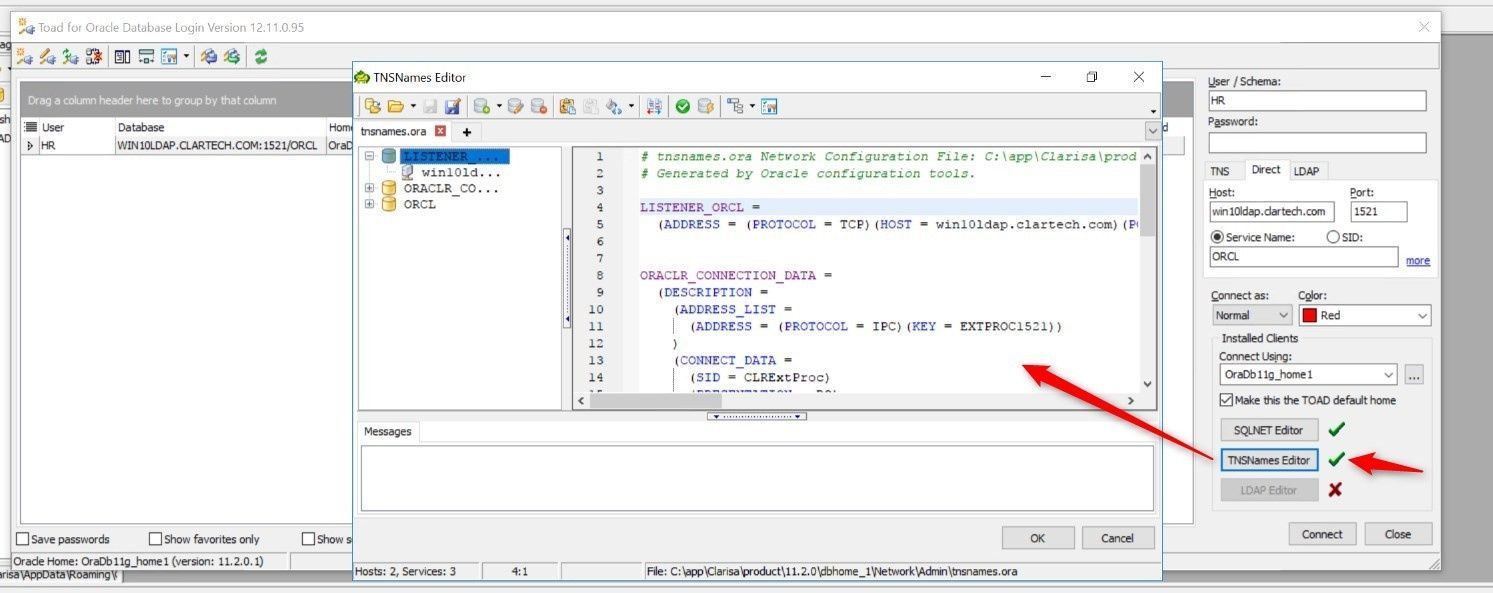Click the more link
The image size is (1493, 593).
pyautogui.click(x=1418, y=261)
